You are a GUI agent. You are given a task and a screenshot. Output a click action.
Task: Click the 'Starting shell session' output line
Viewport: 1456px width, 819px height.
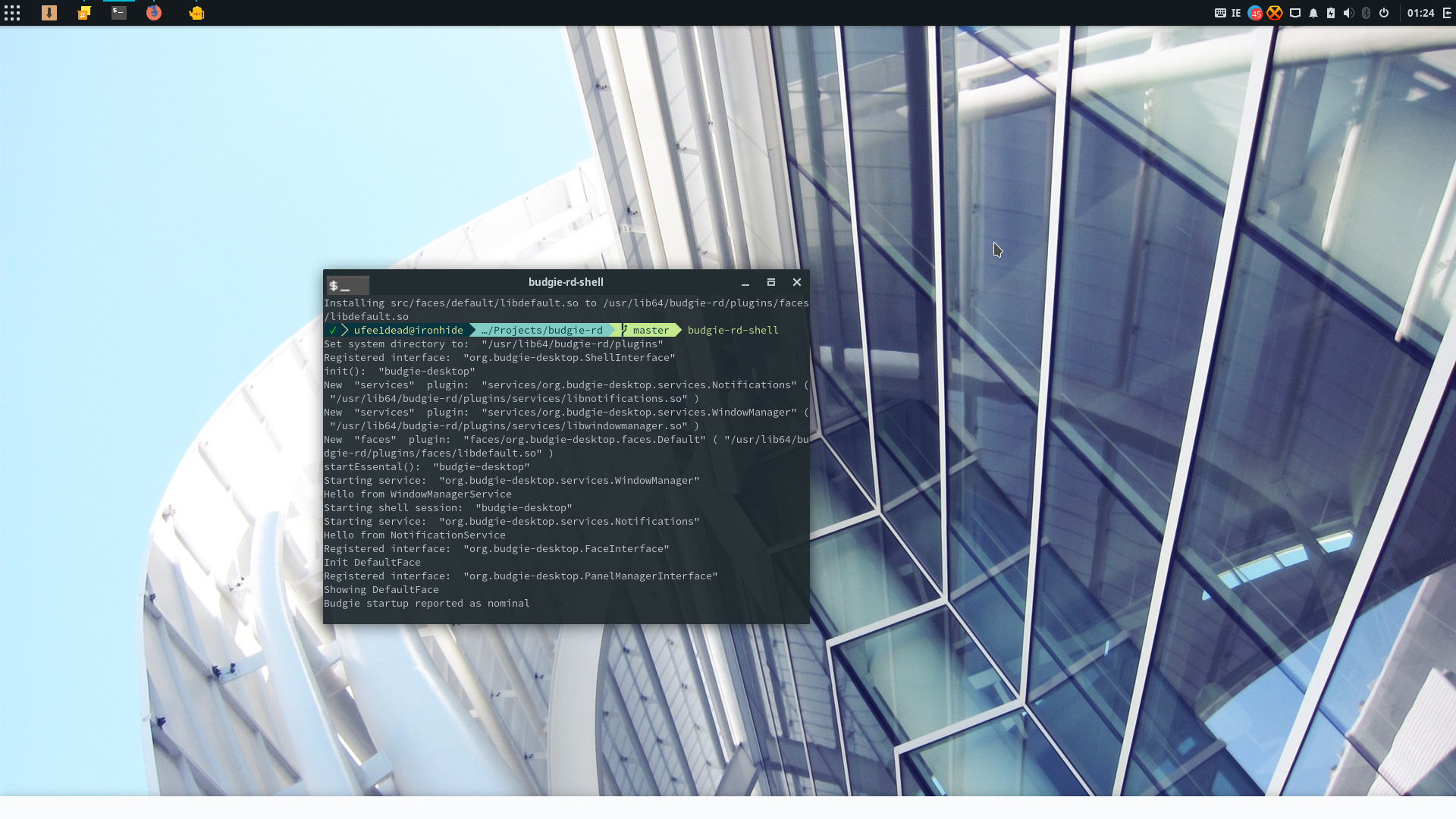click(x=448, y=507)
